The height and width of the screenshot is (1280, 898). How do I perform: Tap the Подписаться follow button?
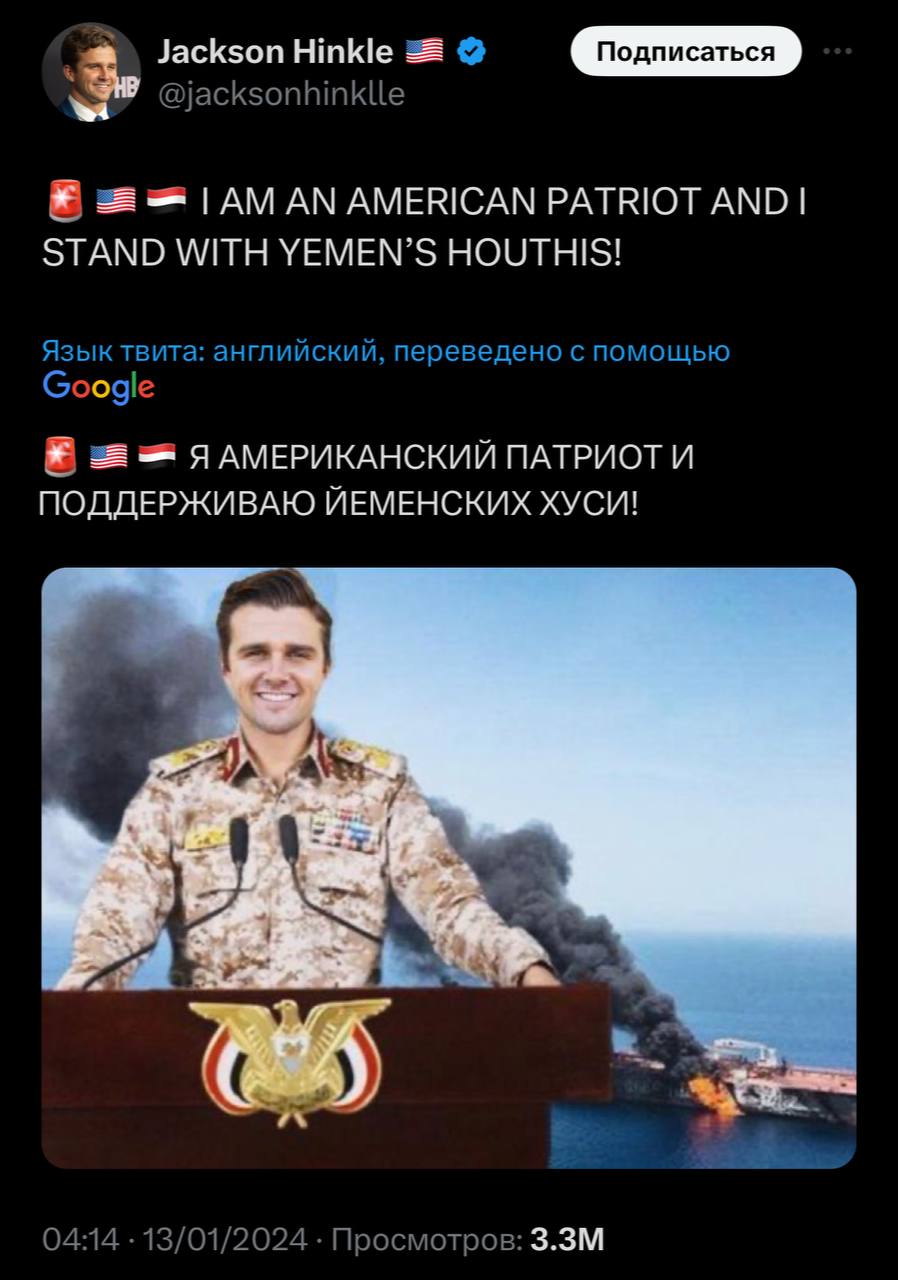click(x=686, y=52)
